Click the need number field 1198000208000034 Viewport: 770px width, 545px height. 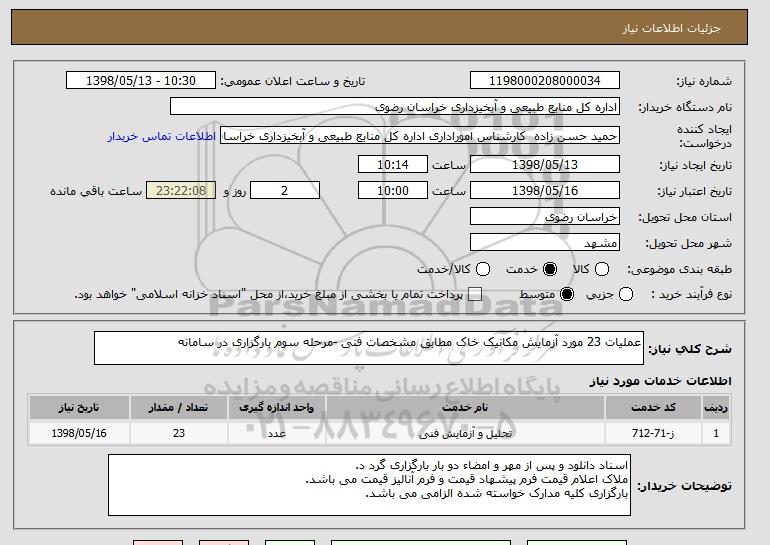coord(545,81)
